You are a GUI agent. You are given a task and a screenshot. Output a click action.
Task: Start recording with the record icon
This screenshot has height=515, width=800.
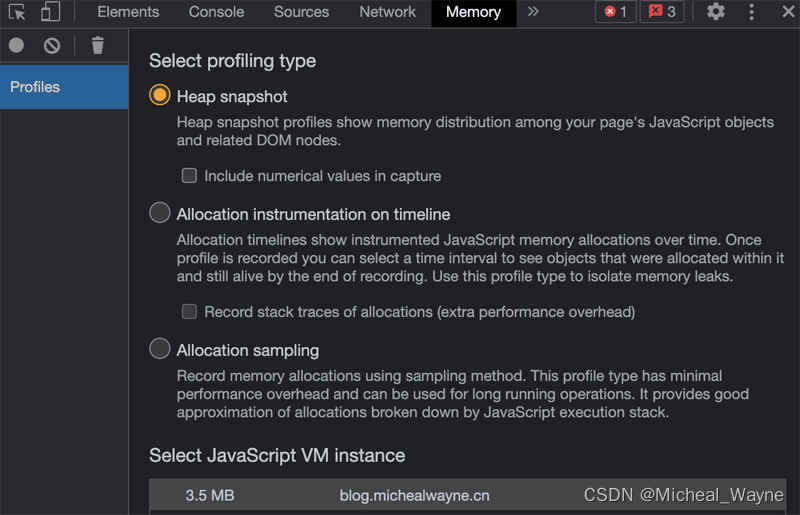pyautogui.click(x=16, y=45)
